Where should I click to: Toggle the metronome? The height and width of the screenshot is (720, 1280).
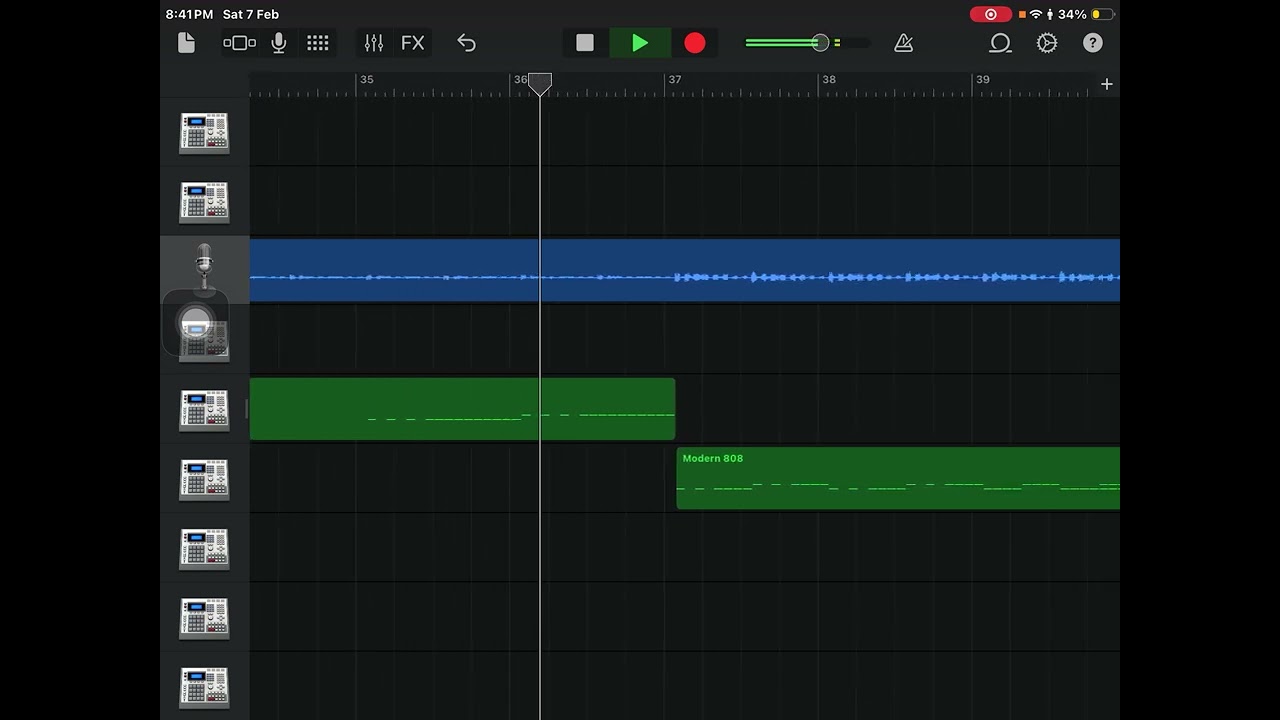click(x=904, y=43)
